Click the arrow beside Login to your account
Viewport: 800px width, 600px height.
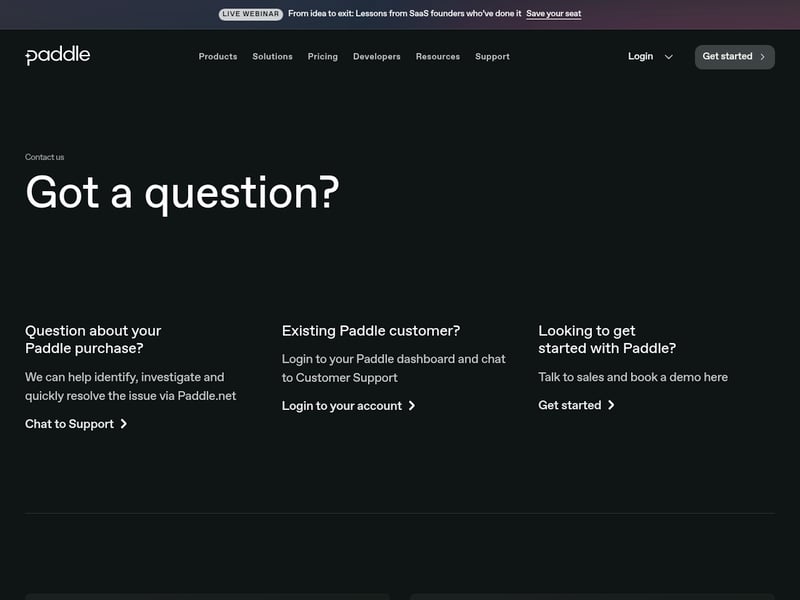412,406
